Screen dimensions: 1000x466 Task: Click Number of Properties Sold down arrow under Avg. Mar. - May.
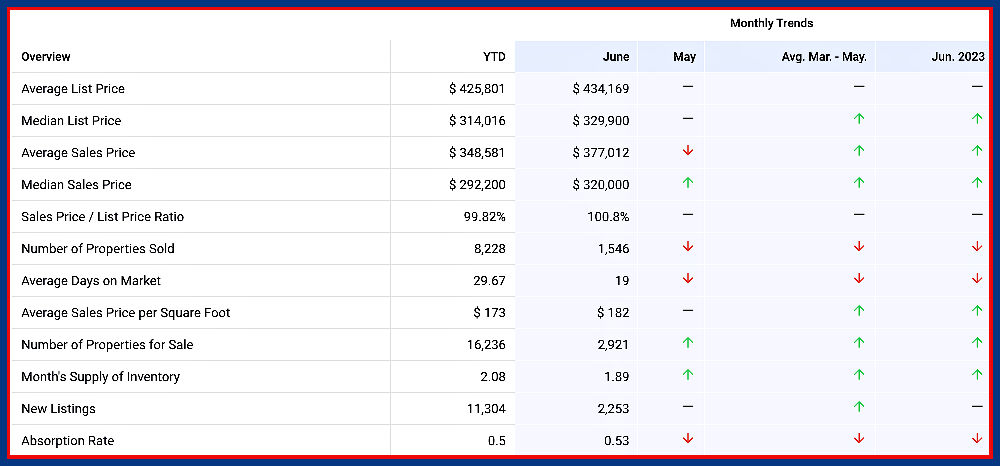[858, 247]
